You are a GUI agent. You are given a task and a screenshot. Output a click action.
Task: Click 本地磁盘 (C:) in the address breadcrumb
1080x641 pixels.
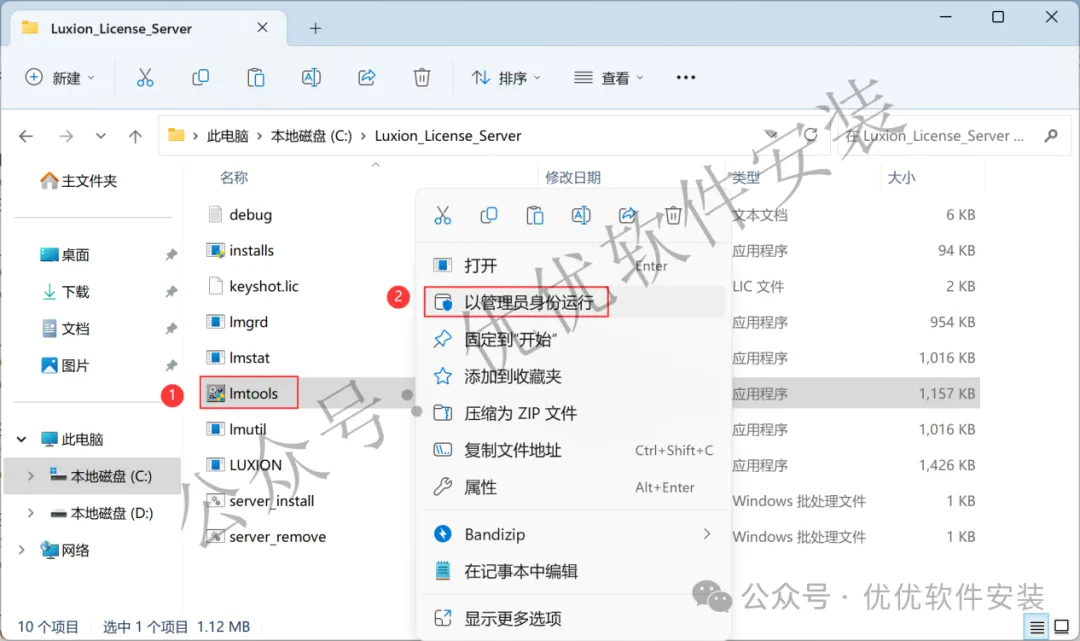pyautogui.click(x=311, y=136)
